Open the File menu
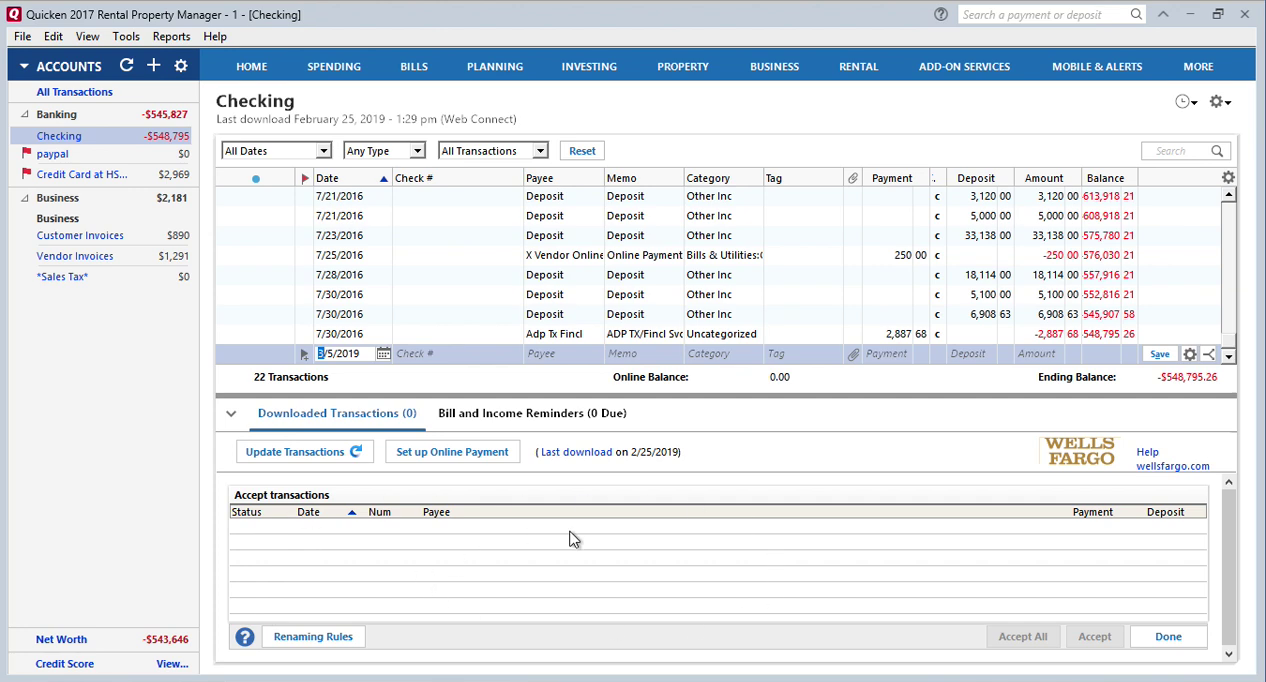This screenshot has height=682, width=1266. tap(22, 36)
